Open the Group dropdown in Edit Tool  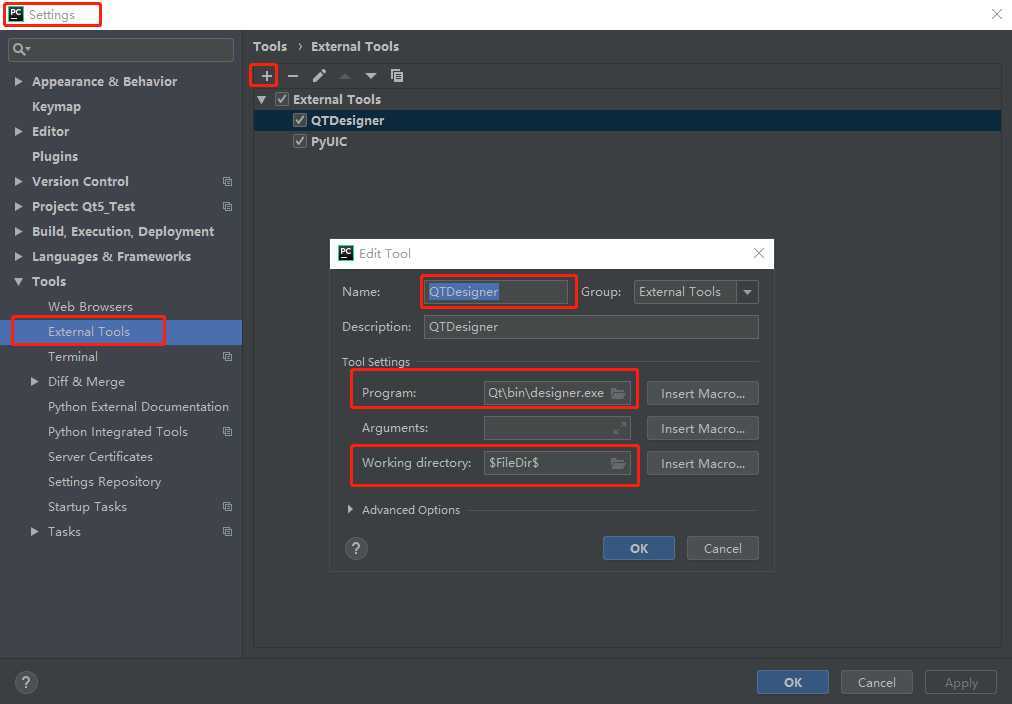[x=747, y=292]
